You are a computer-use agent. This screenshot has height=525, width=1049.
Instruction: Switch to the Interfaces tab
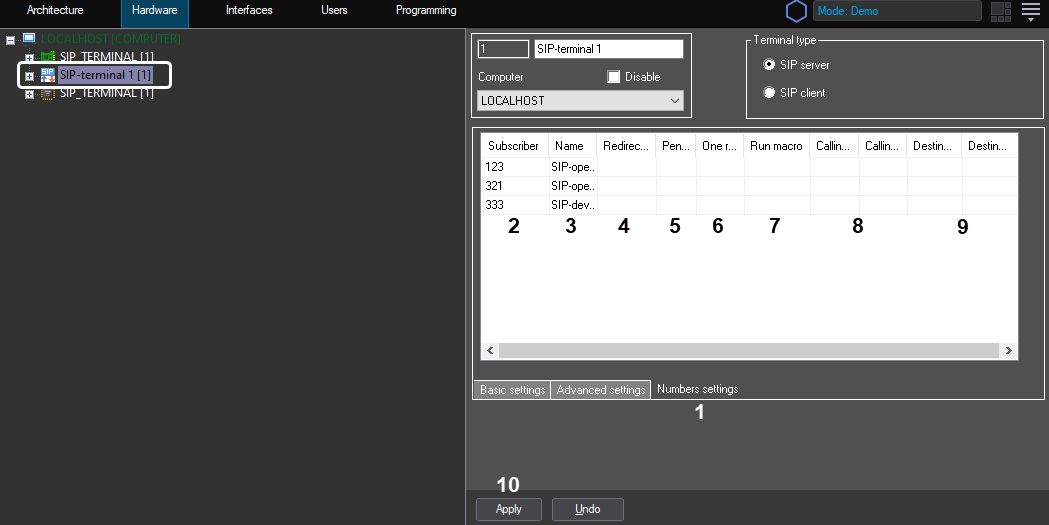(x=249, y=11)
